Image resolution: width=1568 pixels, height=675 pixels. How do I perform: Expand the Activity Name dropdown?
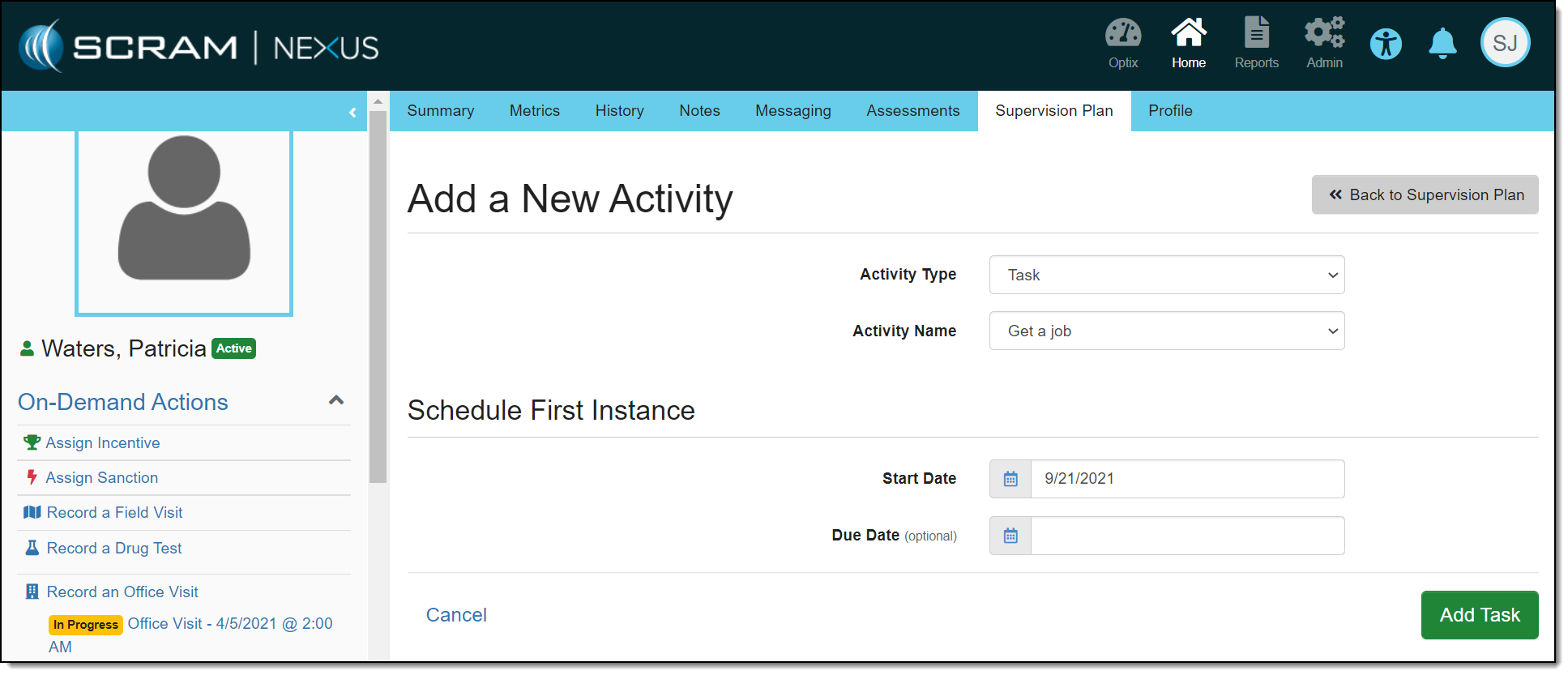(x=1166, y=331)
